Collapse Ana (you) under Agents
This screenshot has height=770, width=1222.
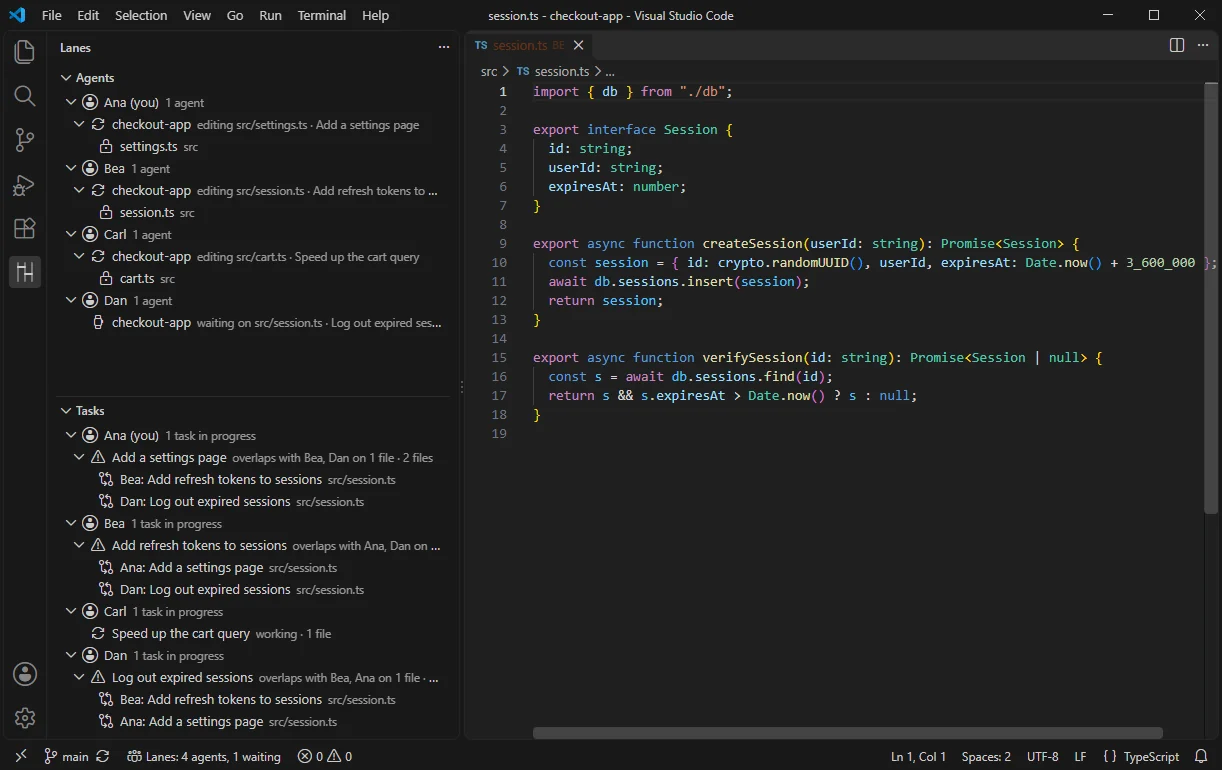pyautogui.click(x=71, y=102)
